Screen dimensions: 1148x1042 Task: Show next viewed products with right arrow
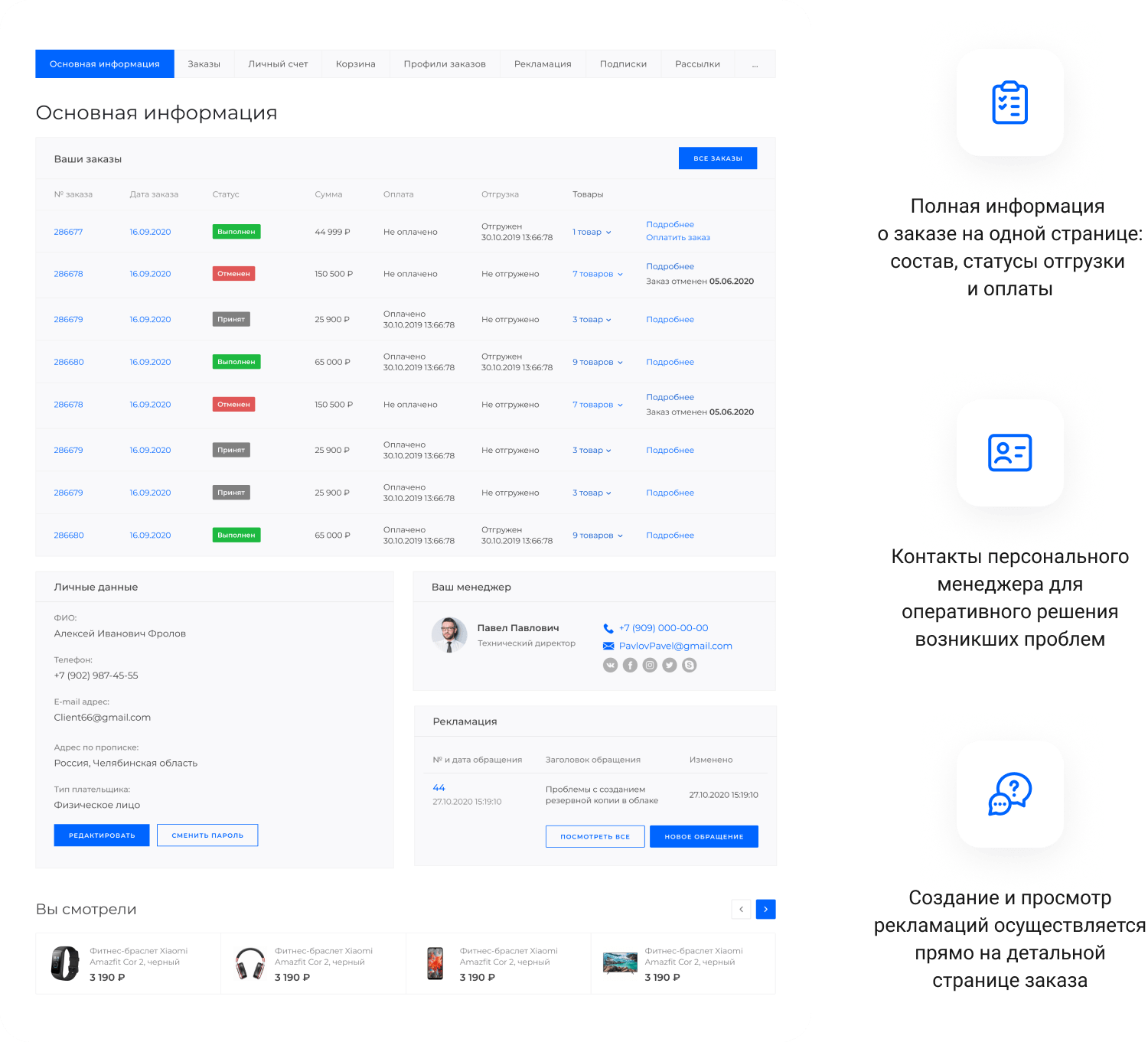(x=765, y=909)
